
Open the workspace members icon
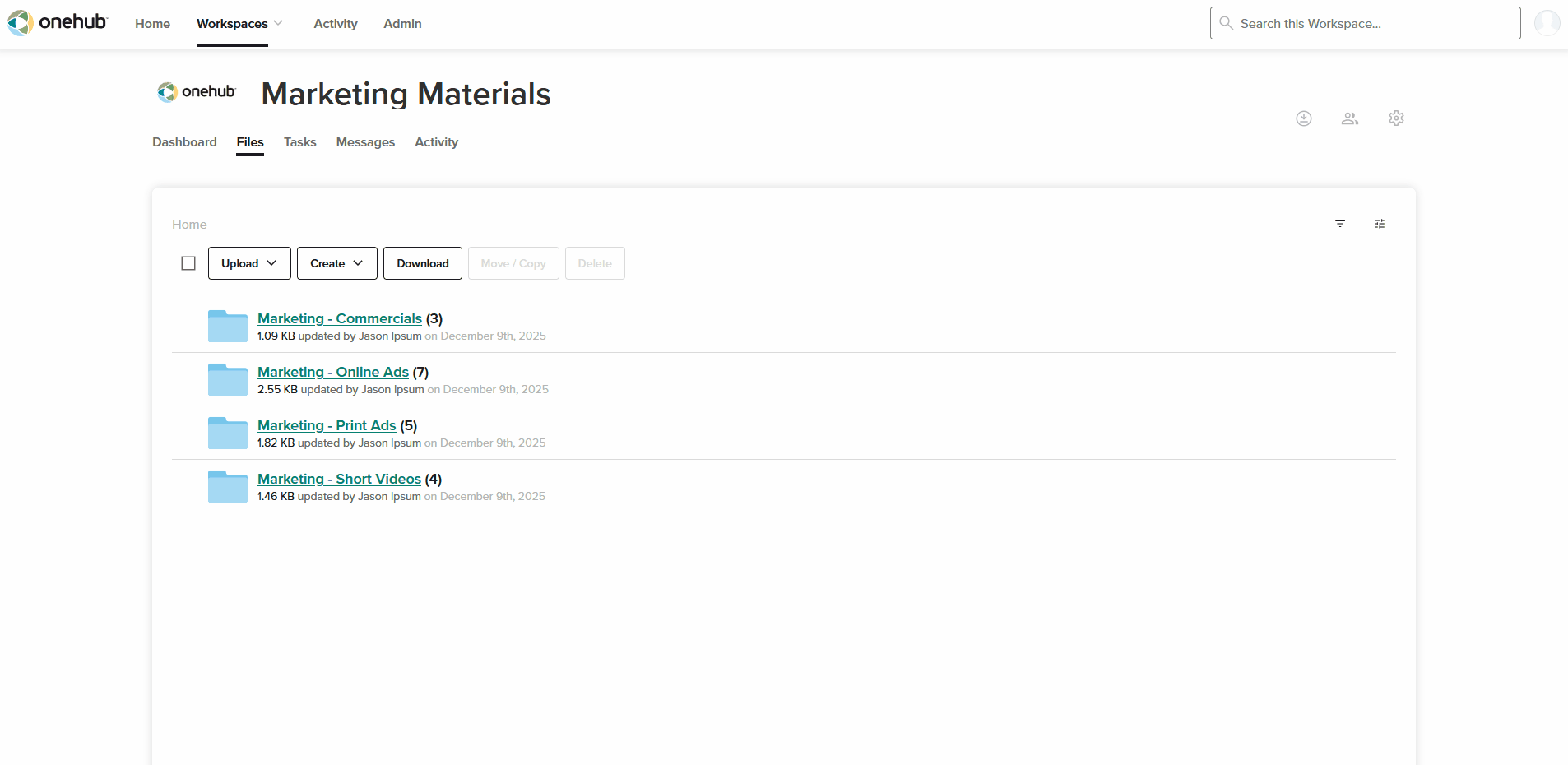coord(1350,118)
